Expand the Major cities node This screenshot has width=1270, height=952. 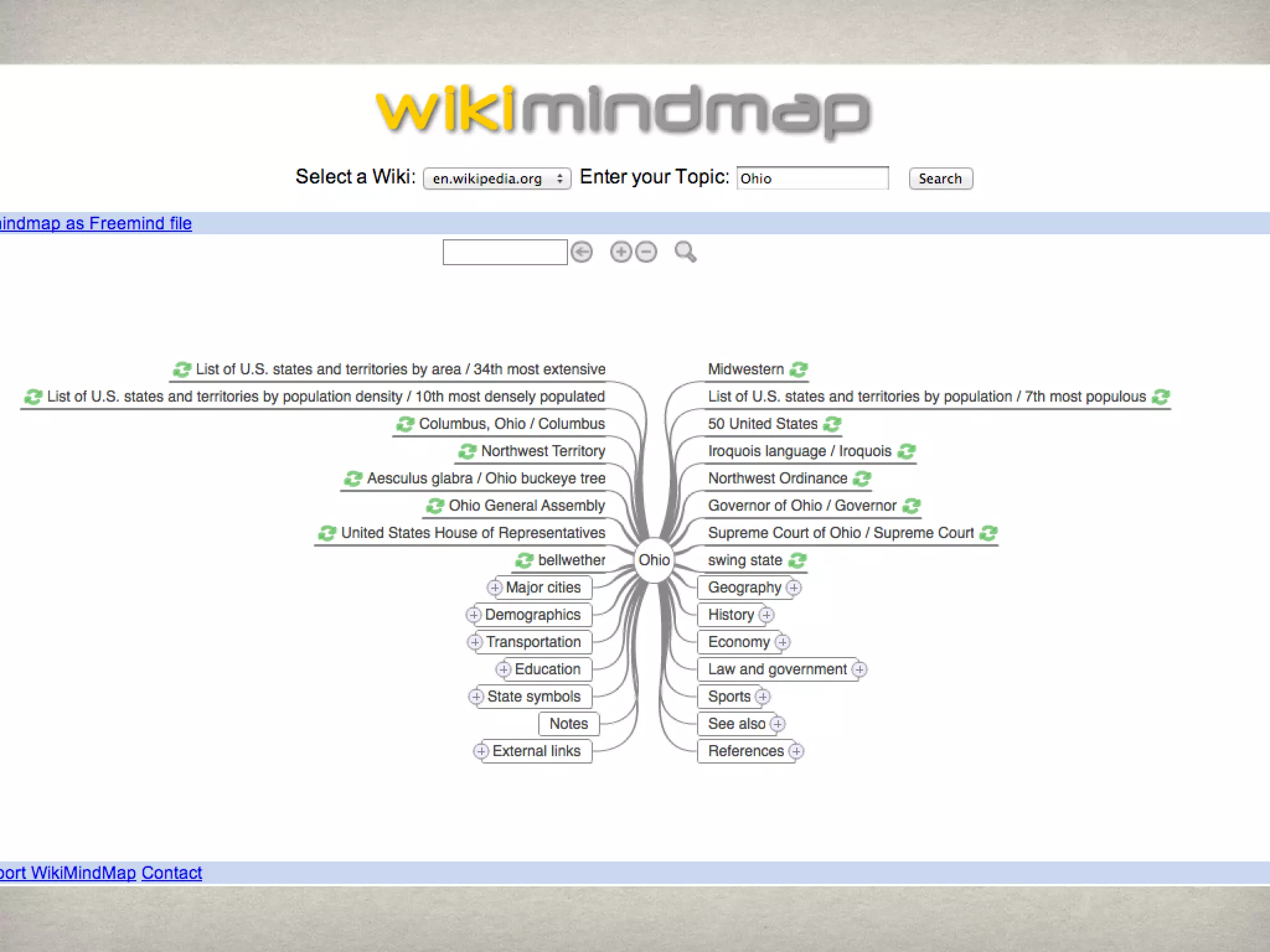pyautogui.click(x=494, y=588)
